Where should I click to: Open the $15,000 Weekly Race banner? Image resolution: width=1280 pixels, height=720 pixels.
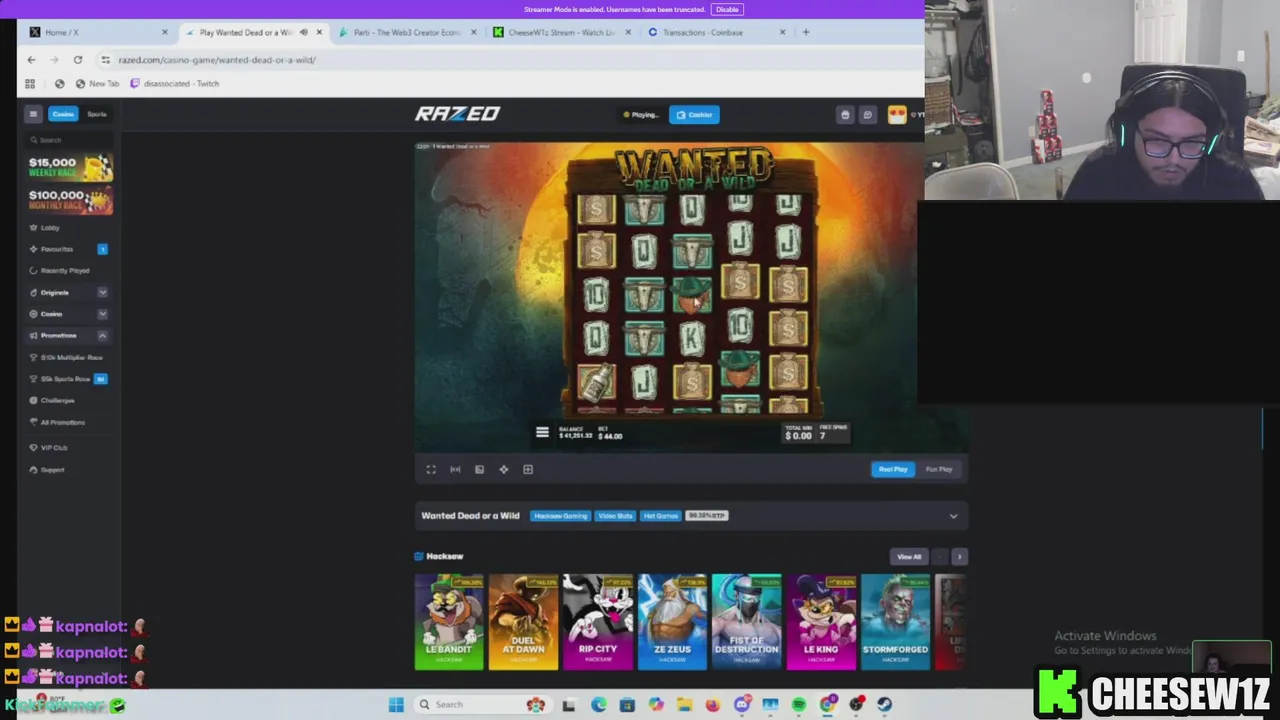point(70,167)
